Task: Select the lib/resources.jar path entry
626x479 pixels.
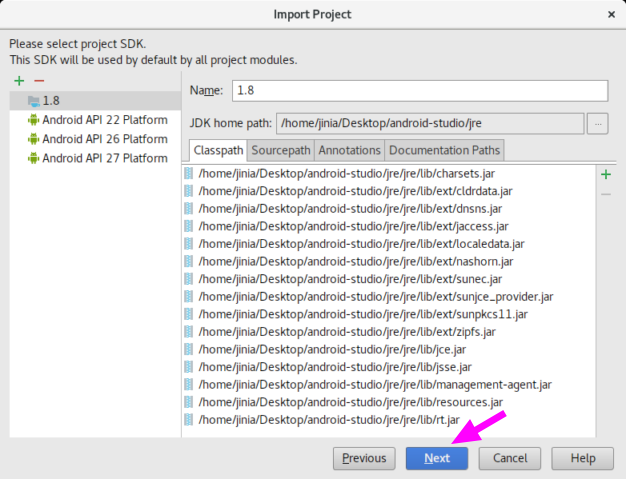Action: click(x=389, y=402)
